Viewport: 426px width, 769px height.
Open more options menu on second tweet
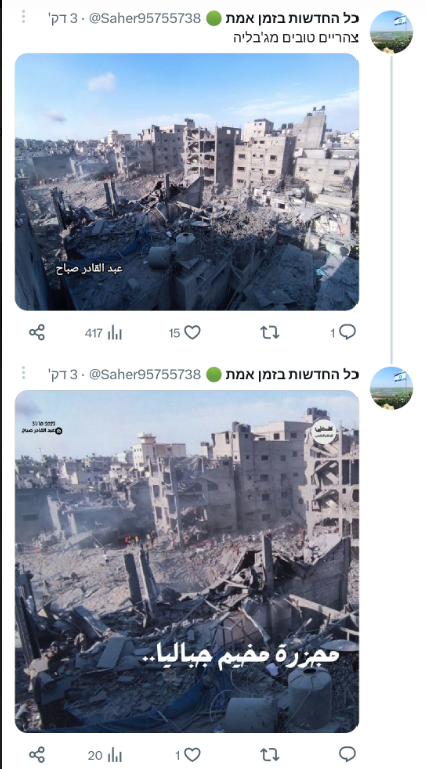click(23, 373)
